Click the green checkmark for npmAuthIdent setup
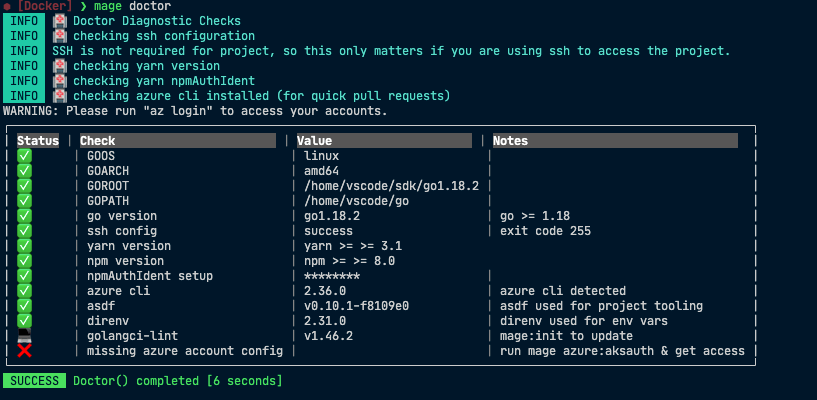Screen dimensions: 817x400 pos(25,276)
